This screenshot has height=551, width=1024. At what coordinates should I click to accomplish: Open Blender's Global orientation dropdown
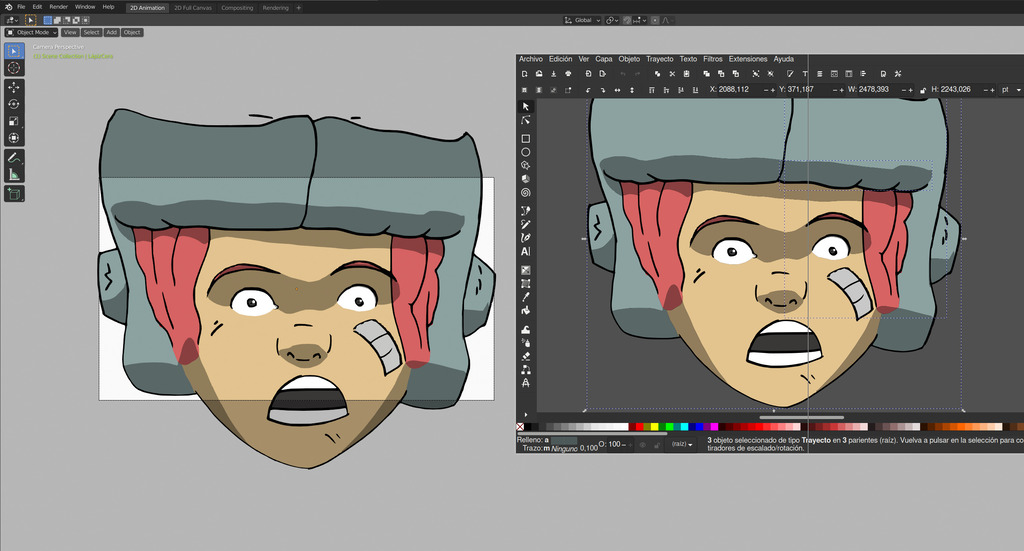pos(583,20)
